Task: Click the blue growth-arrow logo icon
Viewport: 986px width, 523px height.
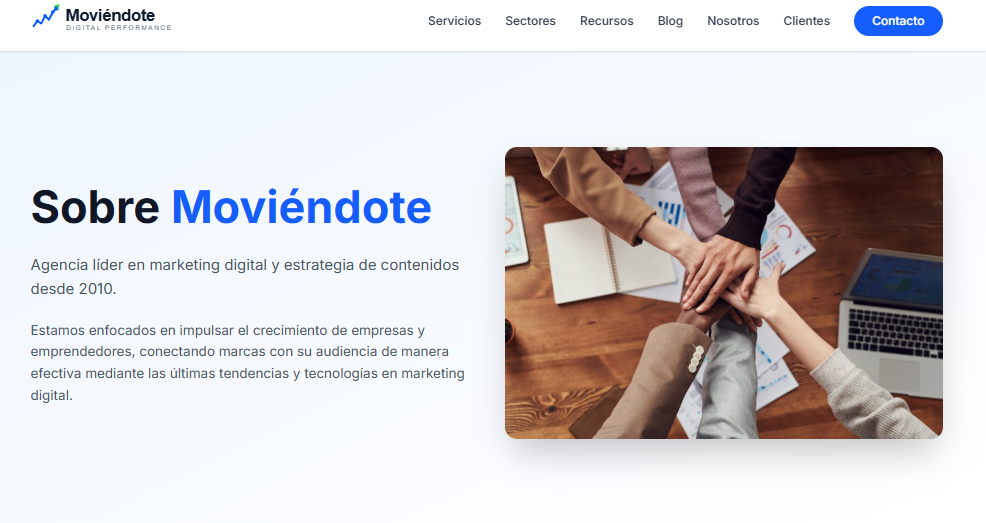Action: tap(46, 17)
